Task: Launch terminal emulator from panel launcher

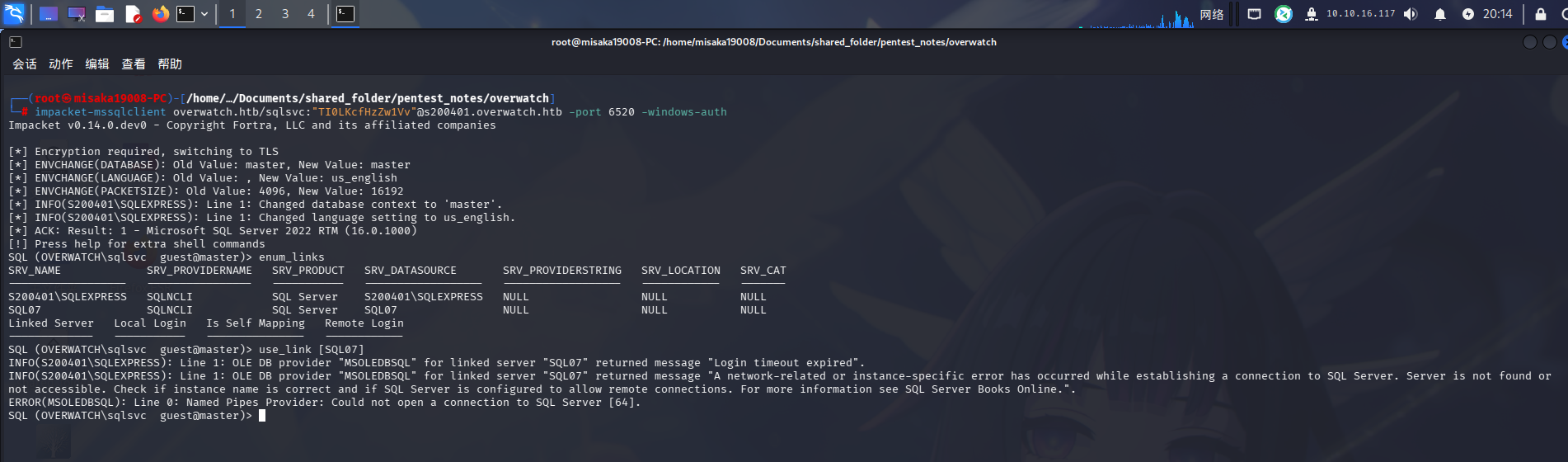Action: click(x=185, y=14)
